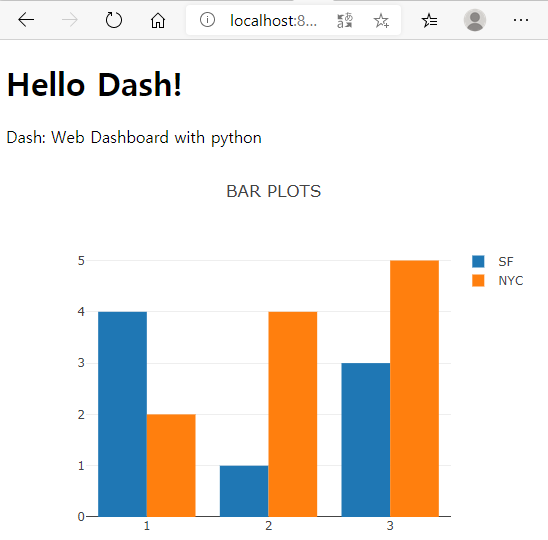Click the 'Dash: Web Dashboard with python' text
The image size is (548, 540).
134,137
